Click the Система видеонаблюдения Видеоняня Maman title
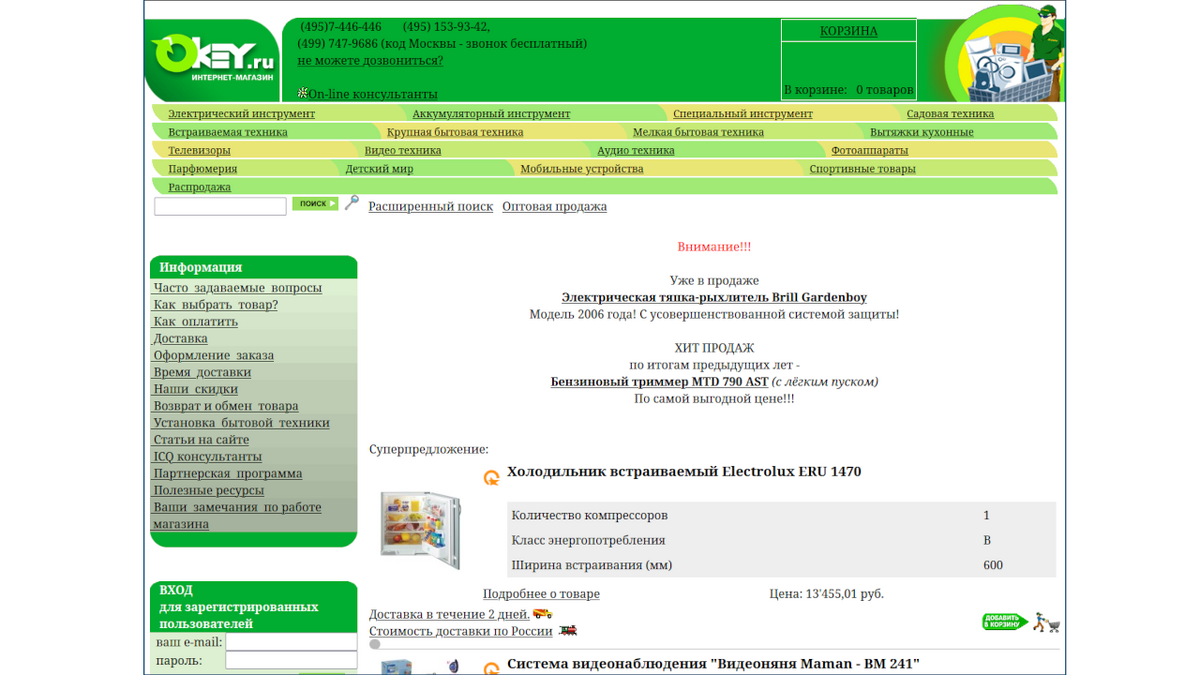Screen dimensions: 1200x675 pos(713,664)
